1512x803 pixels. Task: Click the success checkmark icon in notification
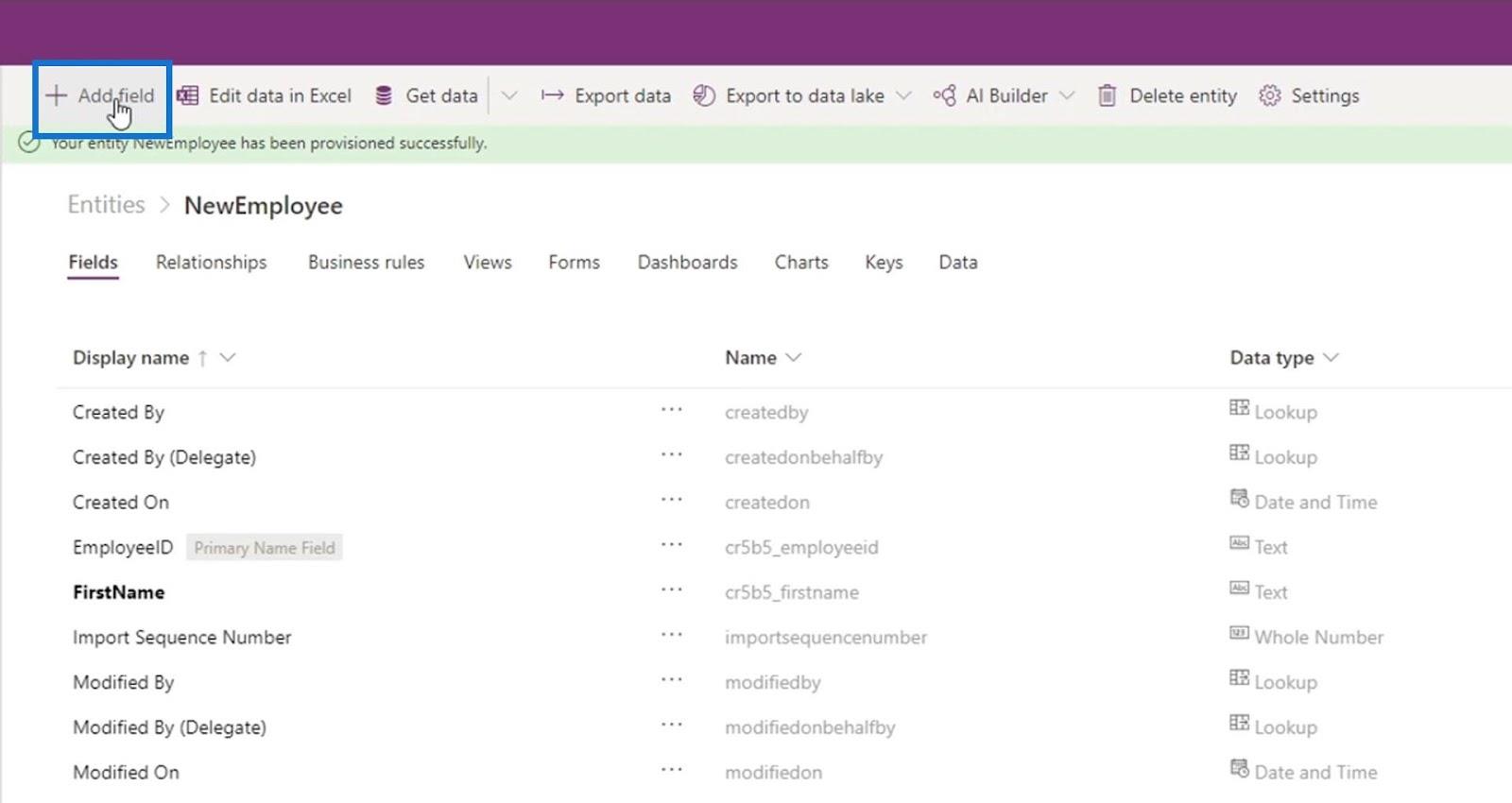[x=29, y=144]
